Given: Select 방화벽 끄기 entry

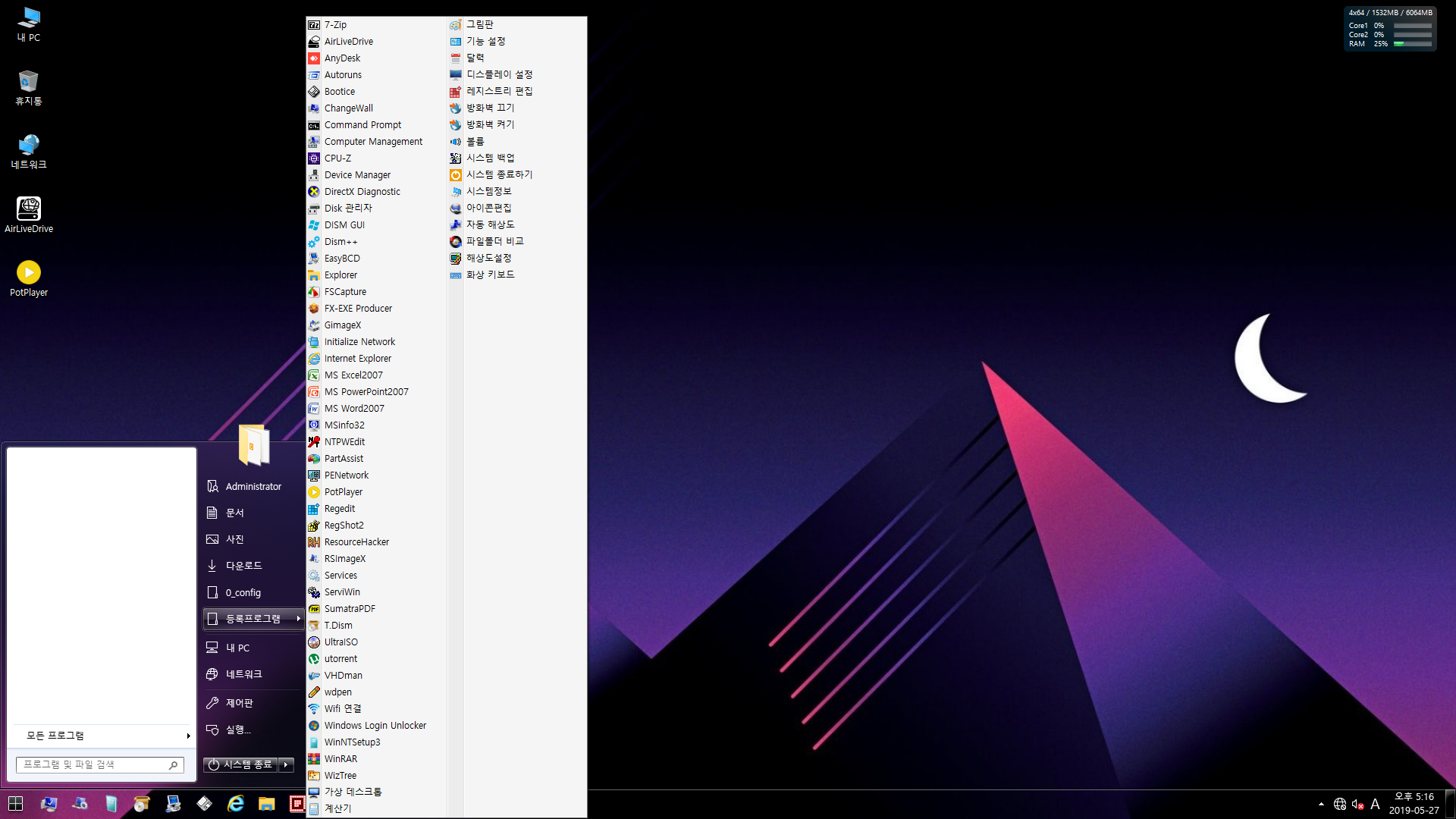Looking at the screenshot, I should [x=517, y=108].
